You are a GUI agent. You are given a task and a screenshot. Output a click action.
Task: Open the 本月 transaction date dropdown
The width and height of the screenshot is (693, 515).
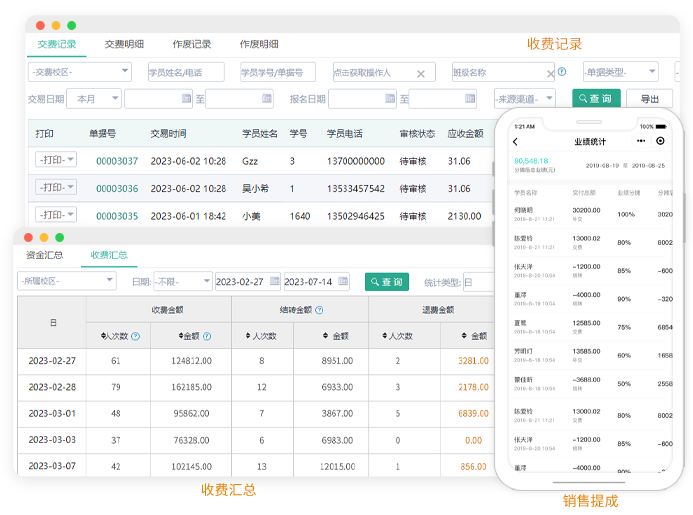95,99
